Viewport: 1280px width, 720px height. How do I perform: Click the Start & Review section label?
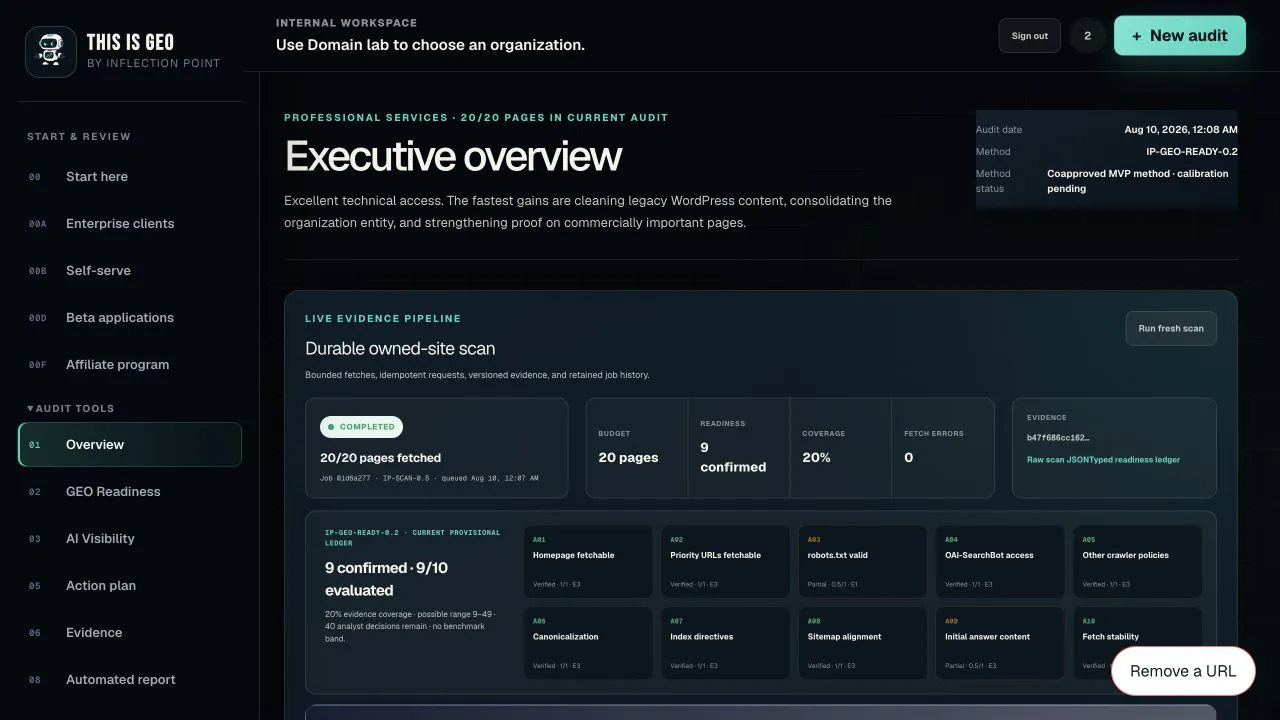[79, 137]
